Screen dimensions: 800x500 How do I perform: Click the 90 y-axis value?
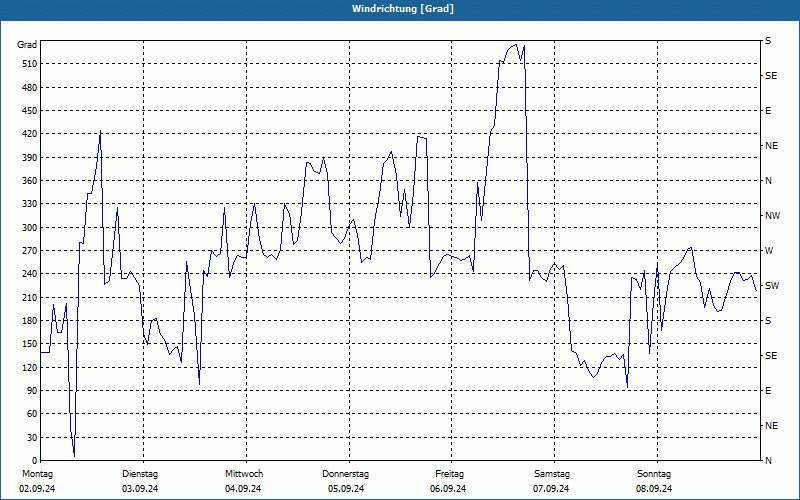pyautogui.click(x=32, y=391)
